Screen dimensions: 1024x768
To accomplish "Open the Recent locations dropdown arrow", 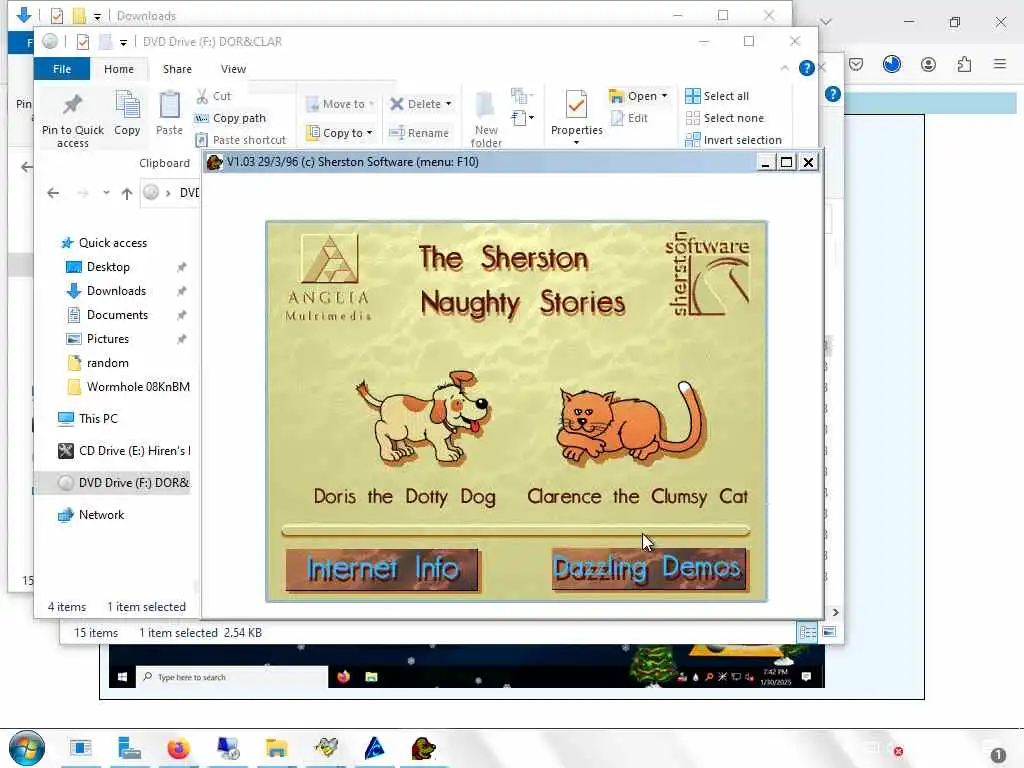I will 106,193.
